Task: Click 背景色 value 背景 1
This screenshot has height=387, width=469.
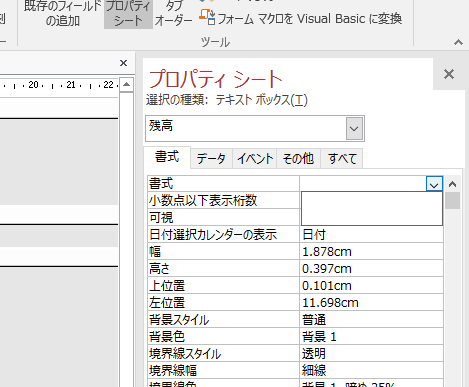Action: [x=371, y=337]
